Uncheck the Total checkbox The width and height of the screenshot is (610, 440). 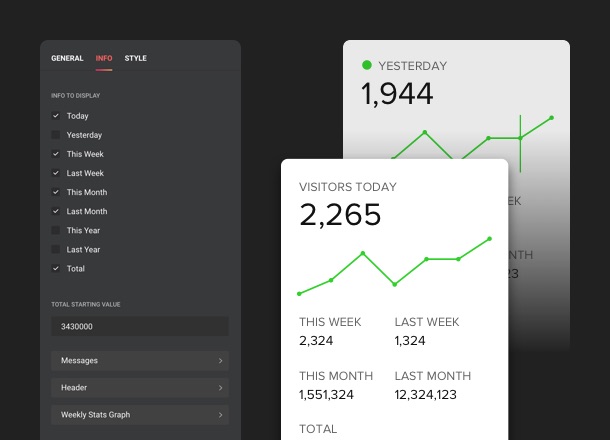coord(56,268)
